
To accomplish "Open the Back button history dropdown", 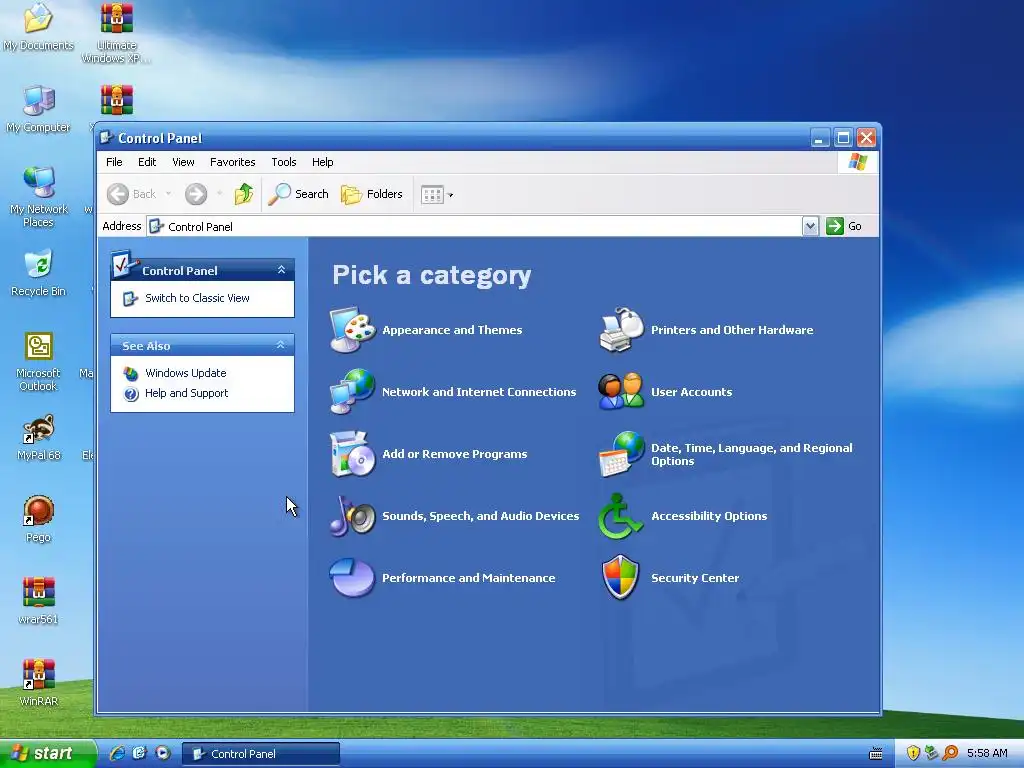I will (x=168, y=194).
